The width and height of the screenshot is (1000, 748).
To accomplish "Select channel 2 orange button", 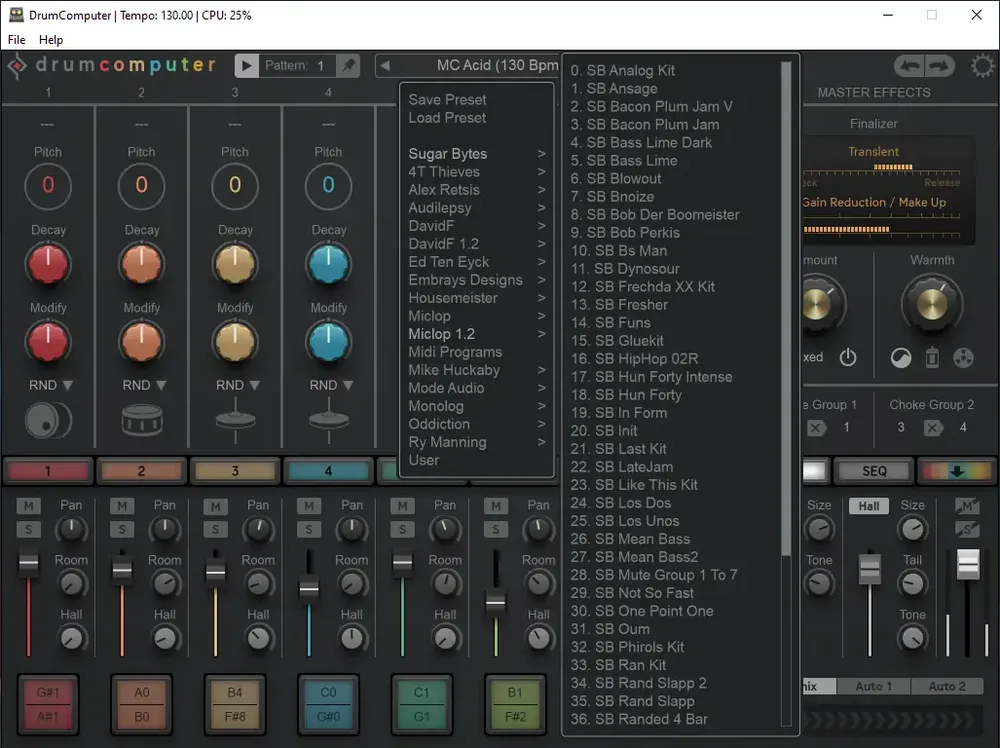I will point(142,471).
